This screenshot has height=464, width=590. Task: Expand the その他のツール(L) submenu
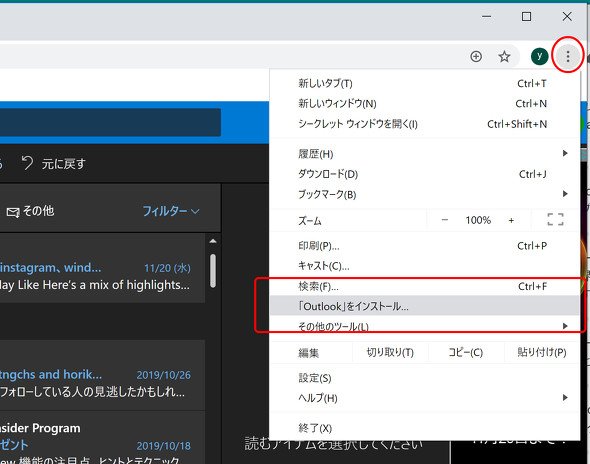click(x=424, y=326)
